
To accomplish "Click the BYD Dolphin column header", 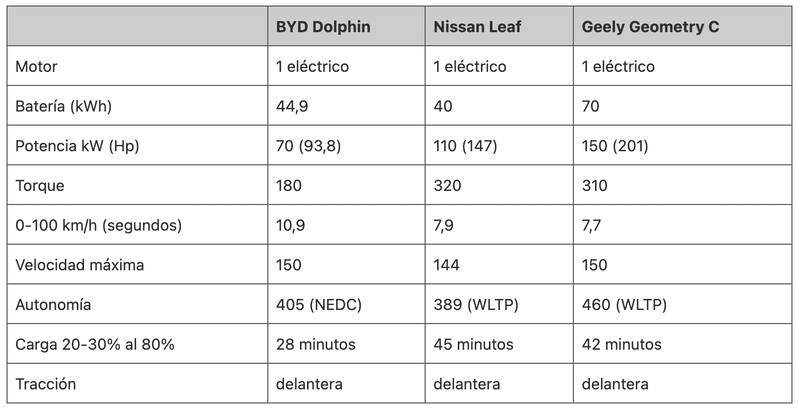I will 323,27.
